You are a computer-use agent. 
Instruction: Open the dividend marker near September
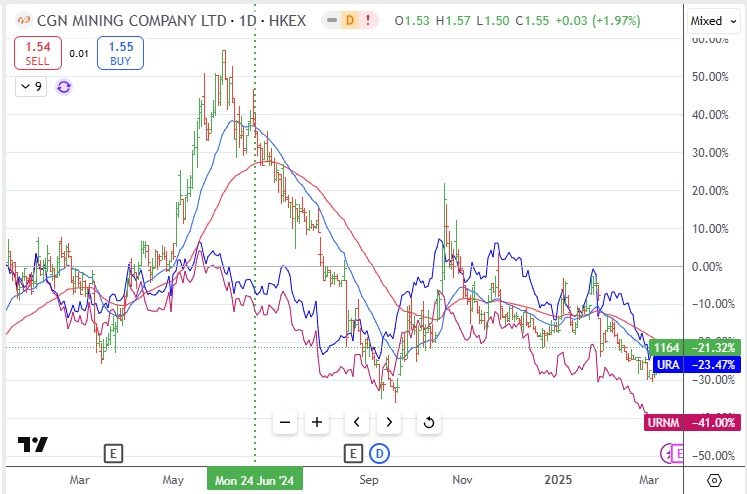[380, 454]
